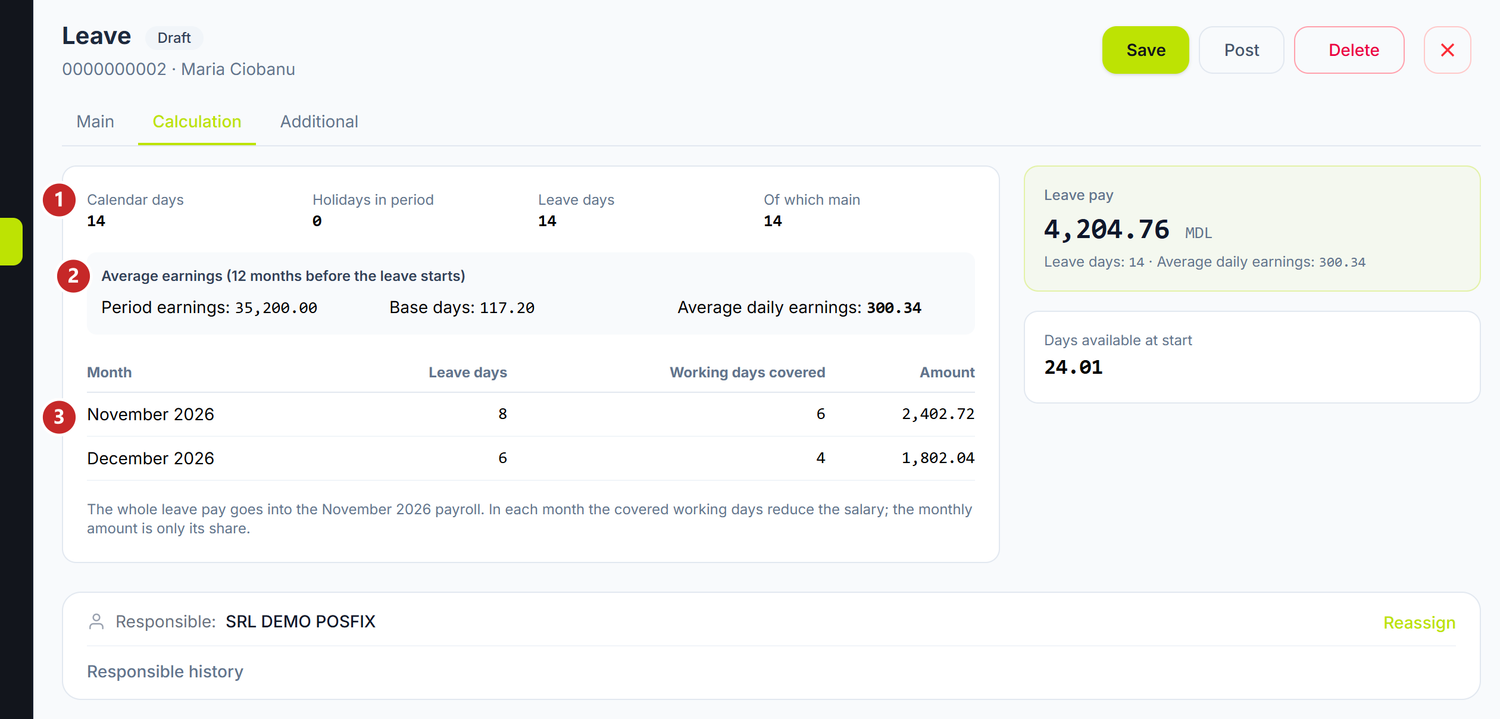The image size is (1500, 719).
Task: Post the leave document
Action: click(1241, 50)
